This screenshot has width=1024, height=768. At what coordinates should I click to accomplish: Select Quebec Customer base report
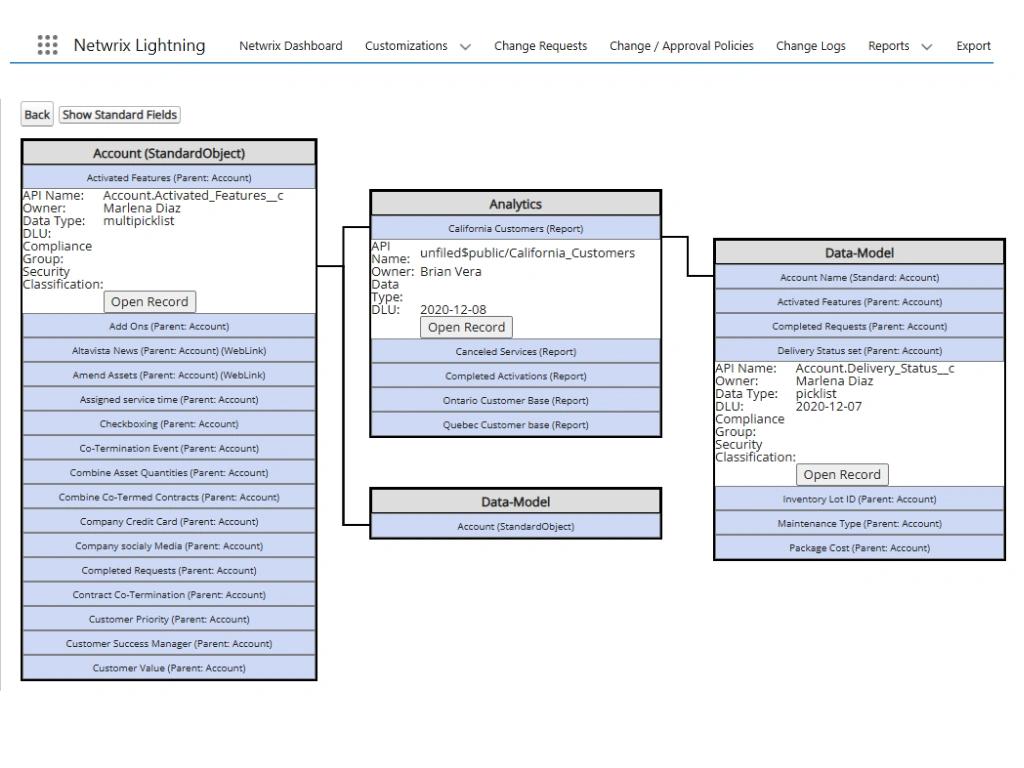[515, 424]
